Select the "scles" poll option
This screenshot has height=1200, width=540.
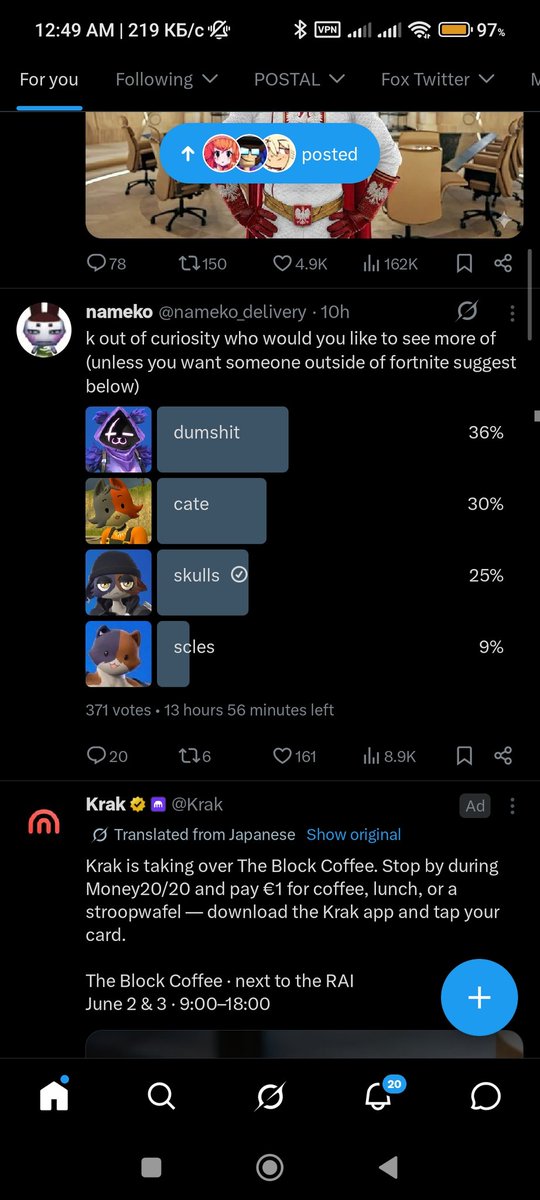coord(295,647)
